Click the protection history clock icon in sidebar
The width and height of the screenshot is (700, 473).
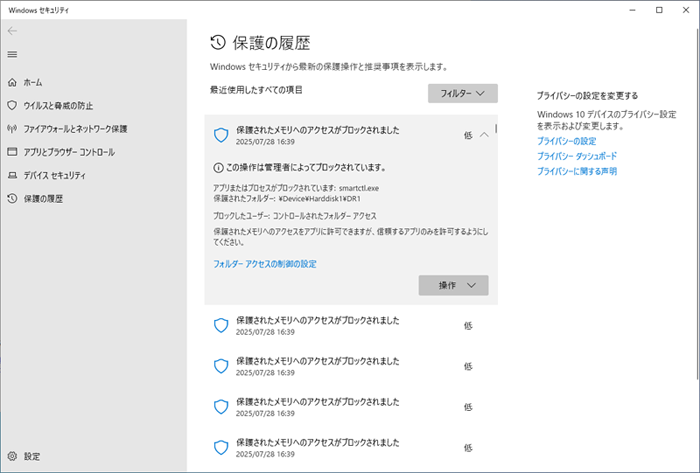12,199
